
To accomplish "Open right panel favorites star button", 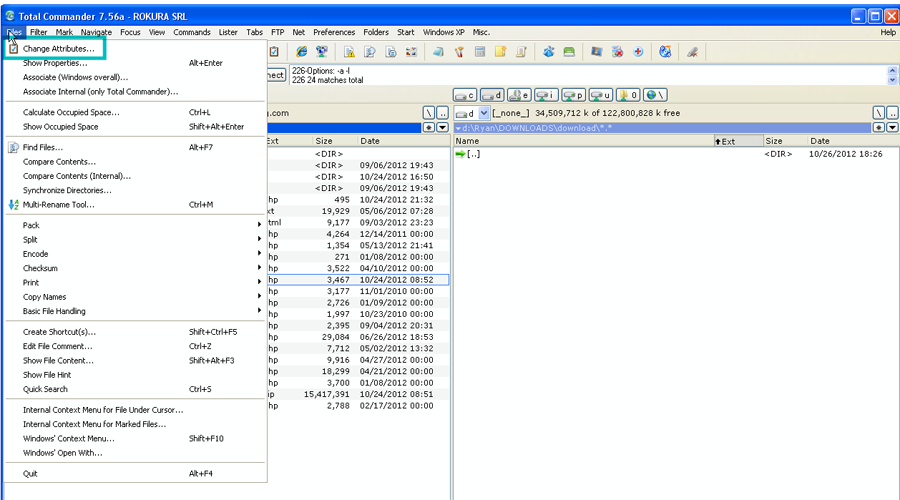I will pyautogui.click(x=879, y=127).
